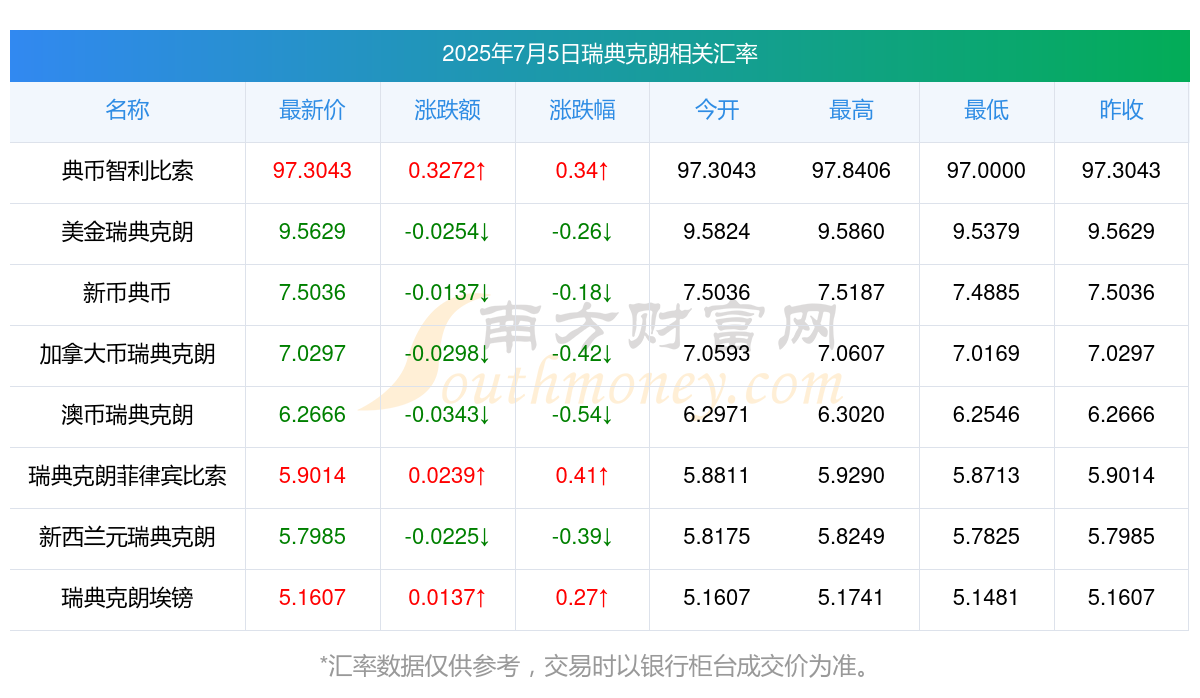The image size is (1200, 698).
Task: Click the change amount -0.0225↓
Action: tap(447, 537)
